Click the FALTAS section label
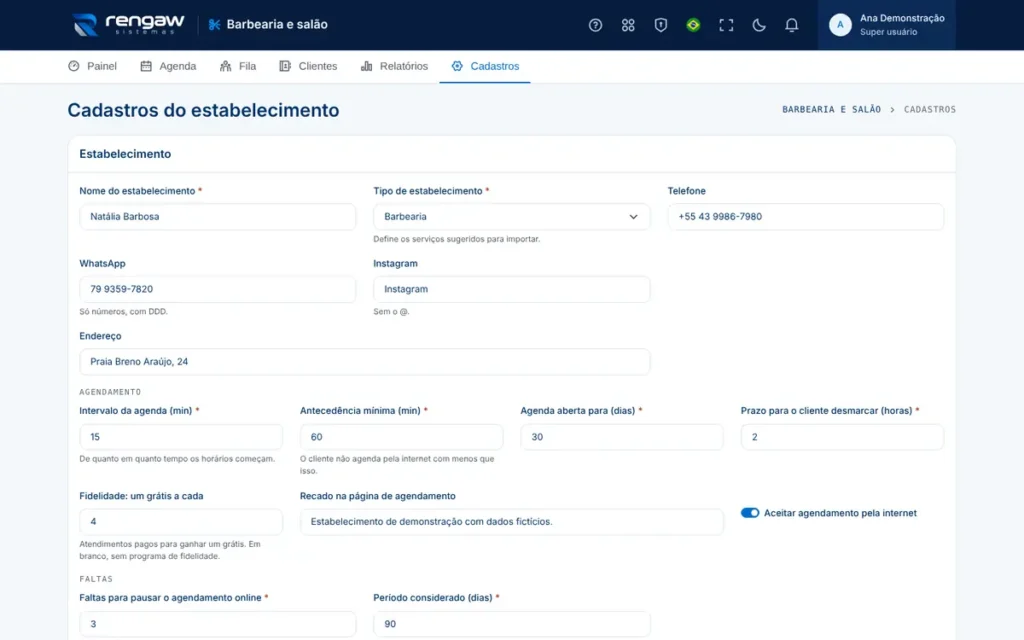 click(x=96, y=579)
